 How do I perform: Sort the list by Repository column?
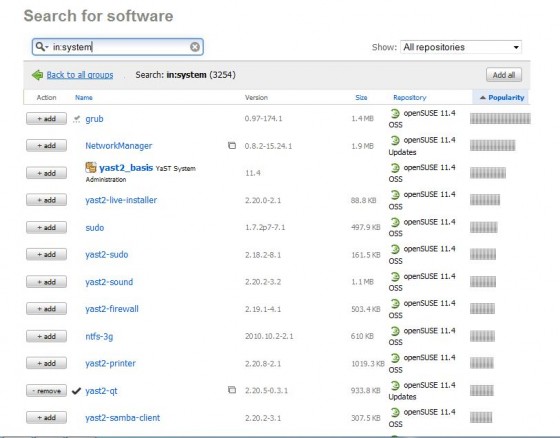[x=410, y=98]
